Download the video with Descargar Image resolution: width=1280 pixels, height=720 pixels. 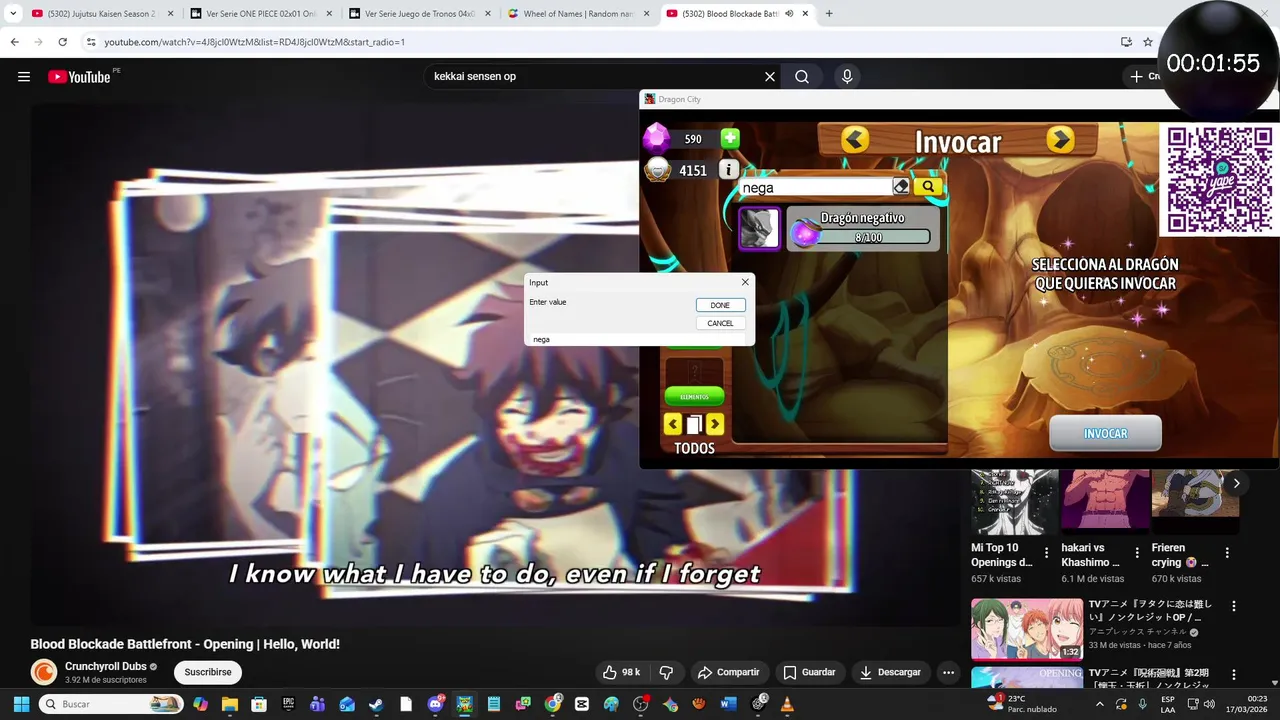(x=890, y=672)
